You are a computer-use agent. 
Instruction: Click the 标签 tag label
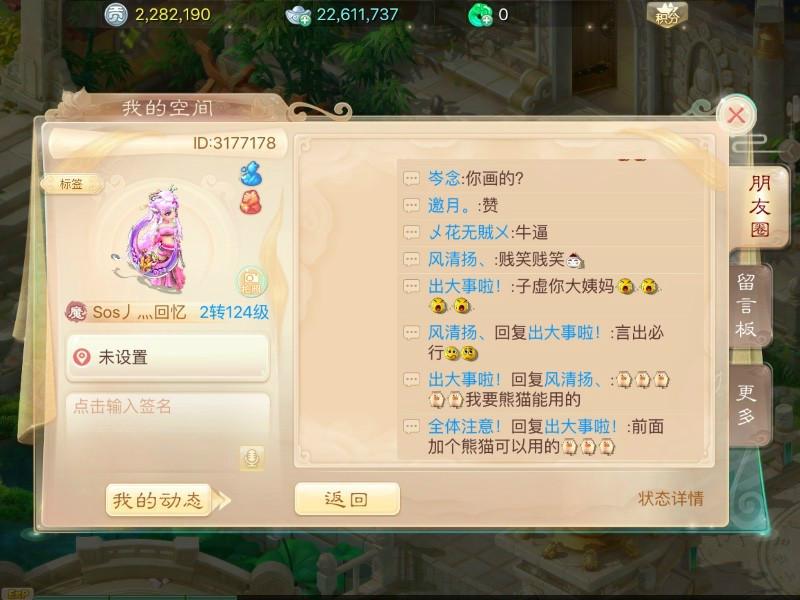pos(71,184)
